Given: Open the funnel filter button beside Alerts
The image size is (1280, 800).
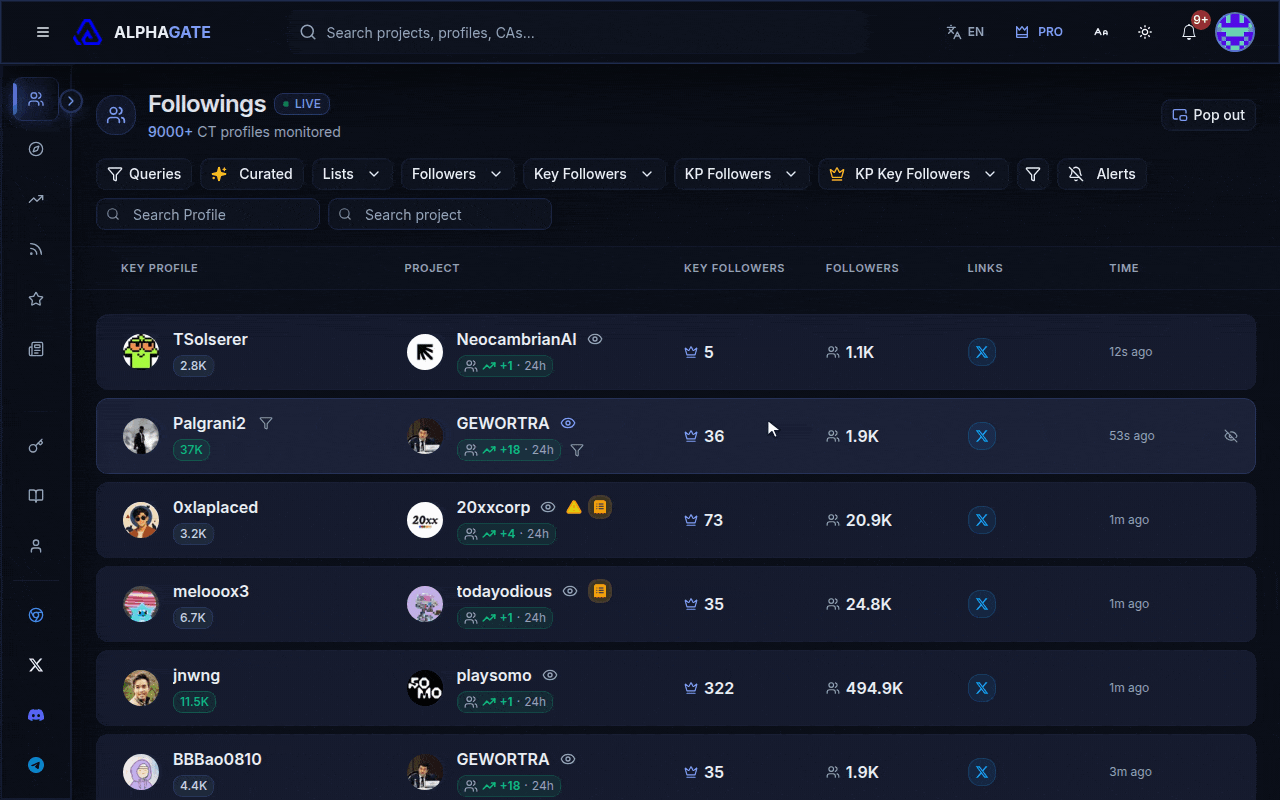Looking at the screenshot, I should pos(1033,174).
